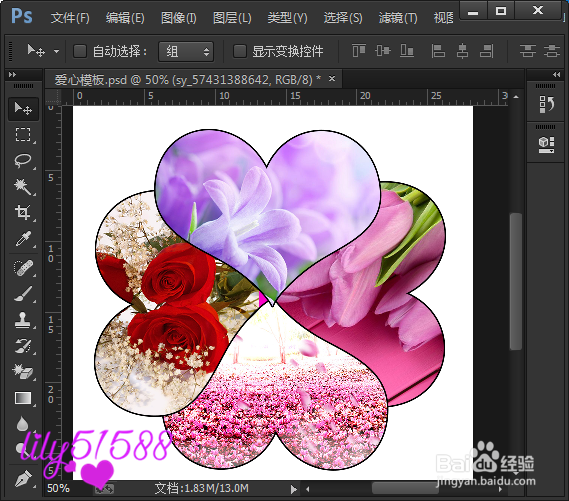This screenshot has width=569, height=501.
Task: Select the Eraser tool
Action: [23, 372]
